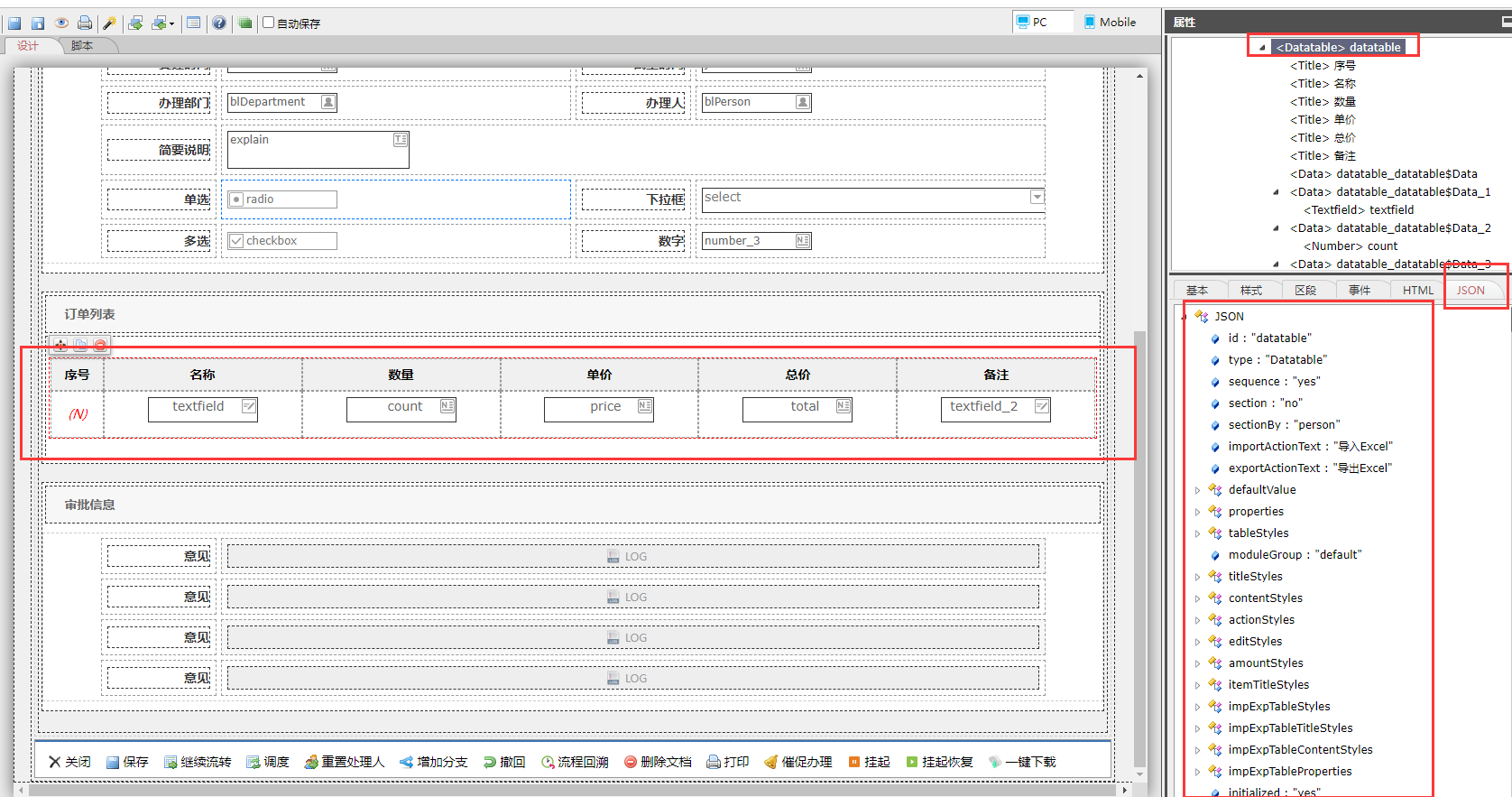1512x797 pixels.
Task: Expand the actionStyles JSON node
Action: (1197, 620)
